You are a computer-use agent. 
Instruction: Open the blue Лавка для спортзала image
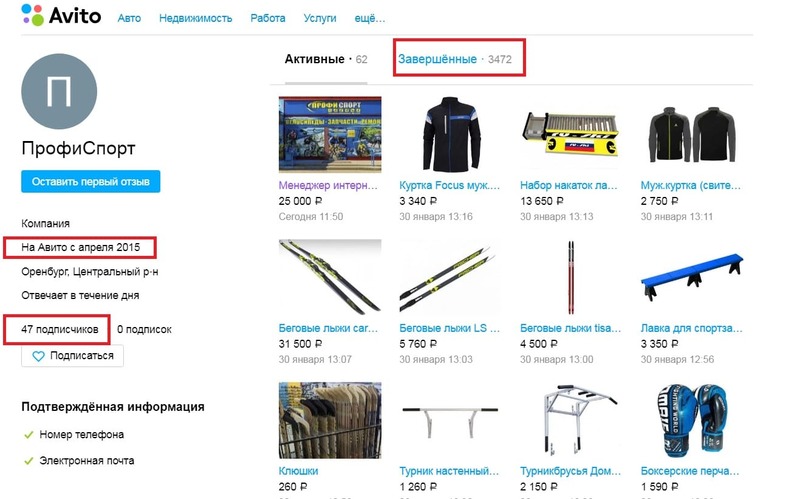(x=692, y=277)
